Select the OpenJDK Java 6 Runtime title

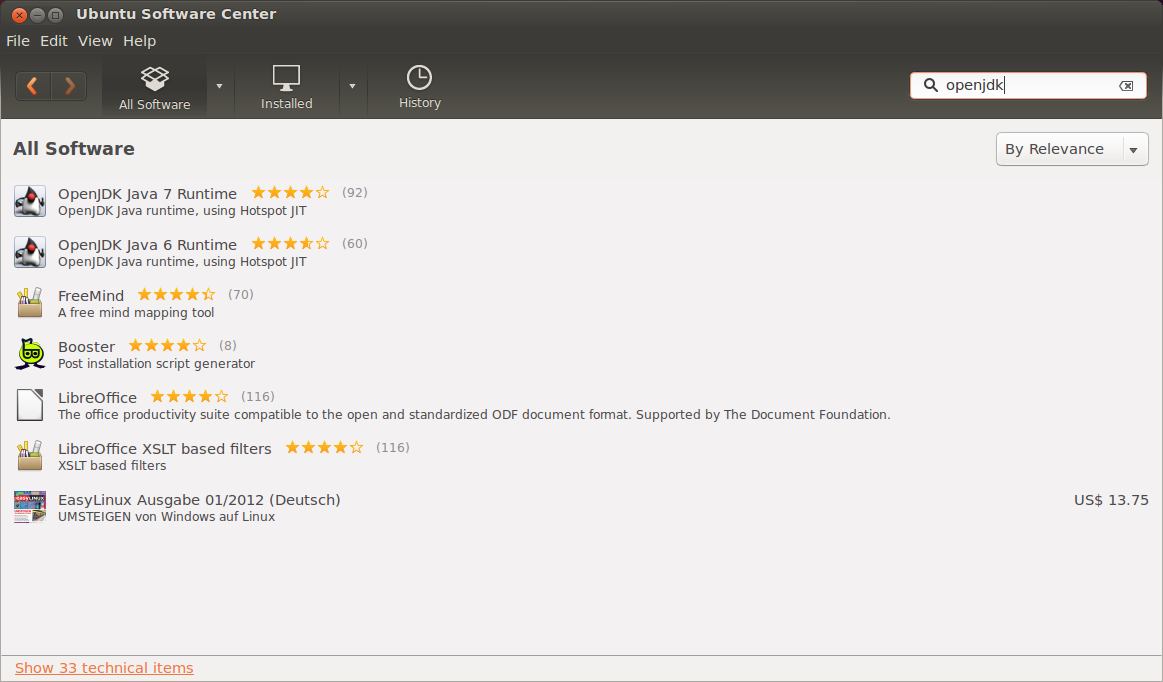pyautogui.click(x=148, y=245)
